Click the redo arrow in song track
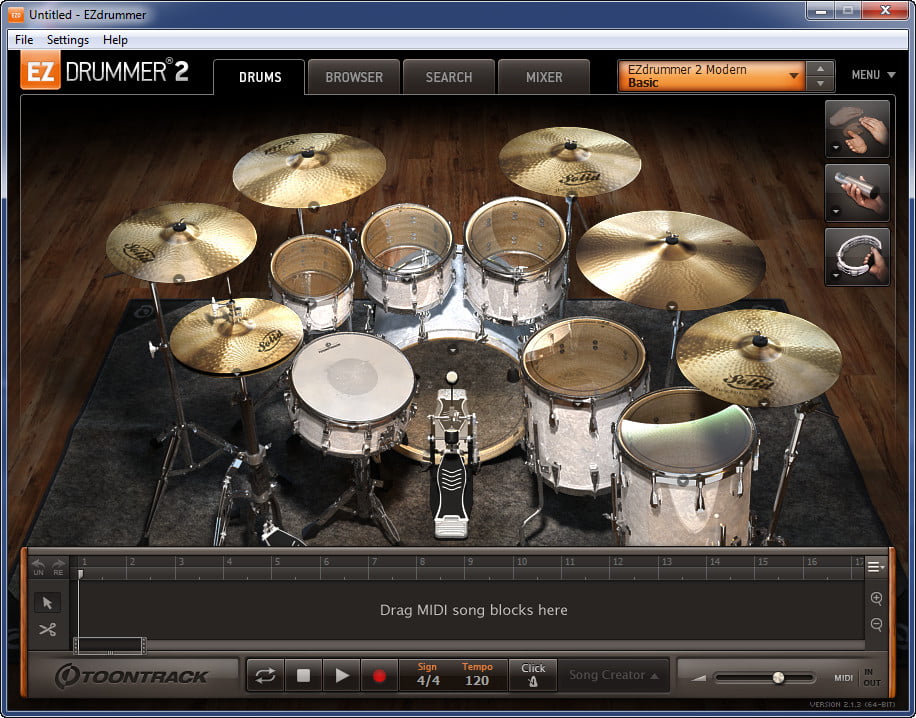This screenshot has height=718, width=916. (x=58, y=567)
